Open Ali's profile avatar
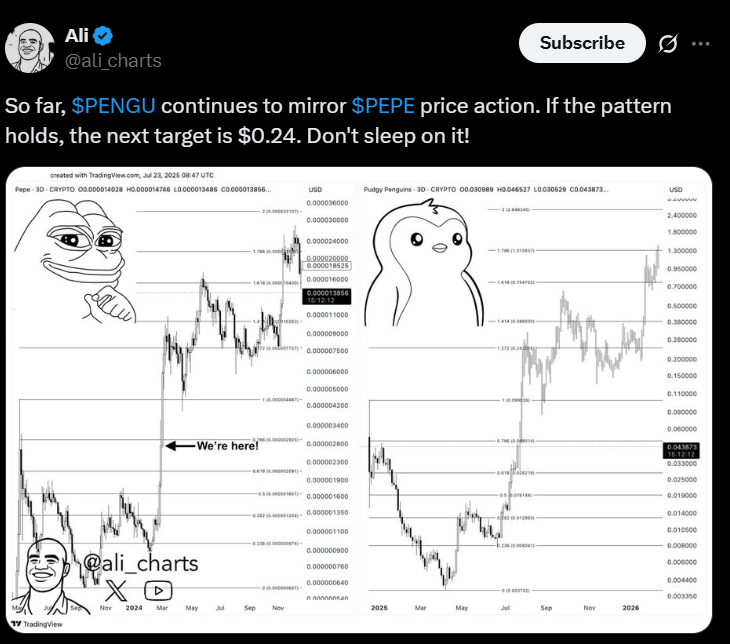This screenshot has height=644, width=730. (x=29, y=48)
